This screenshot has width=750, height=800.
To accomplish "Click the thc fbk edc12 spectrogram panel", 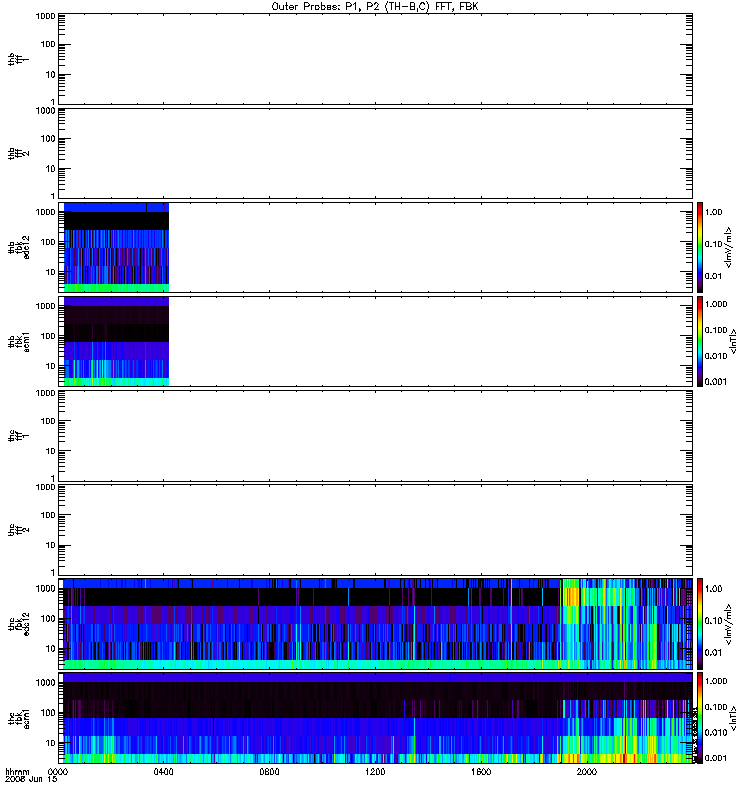I will [x=376, y=624].
